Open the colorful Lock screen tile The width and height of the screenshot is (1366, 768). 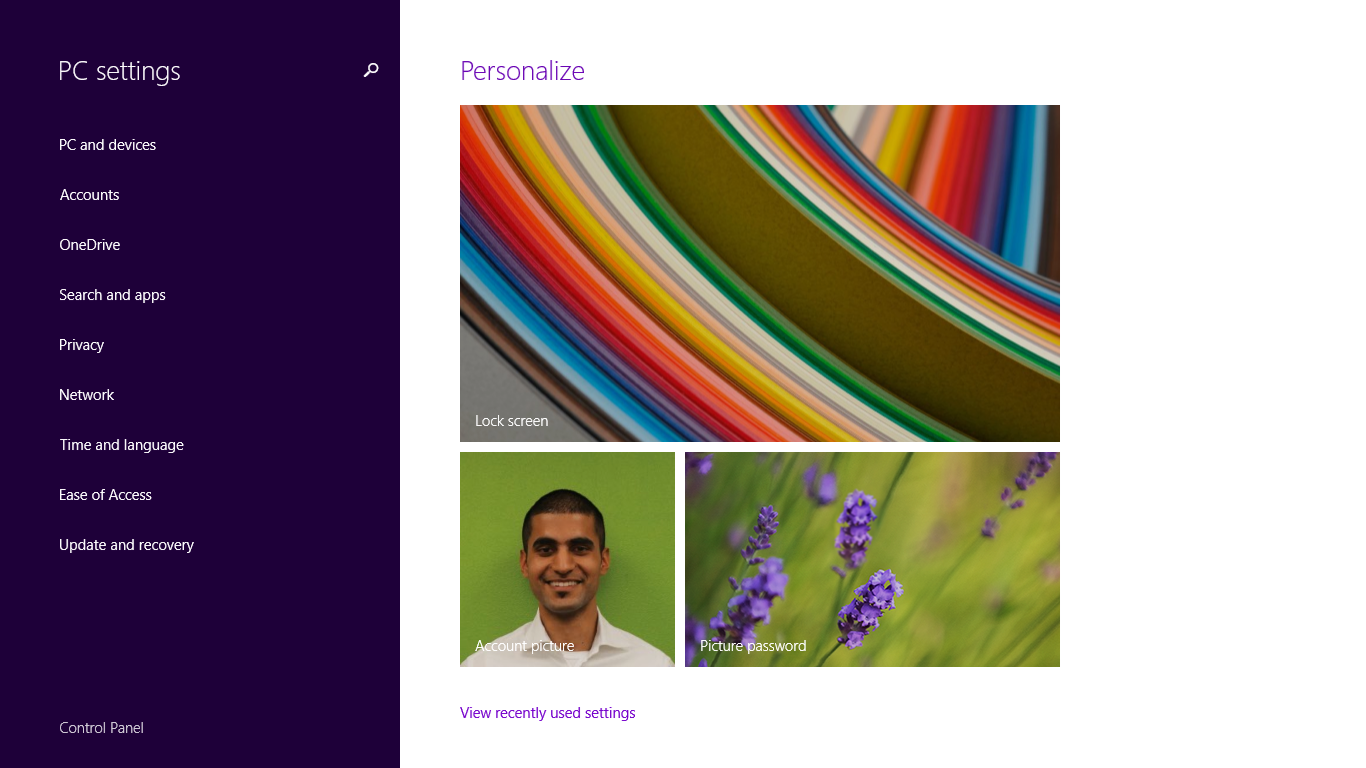[x=760, y=273]
